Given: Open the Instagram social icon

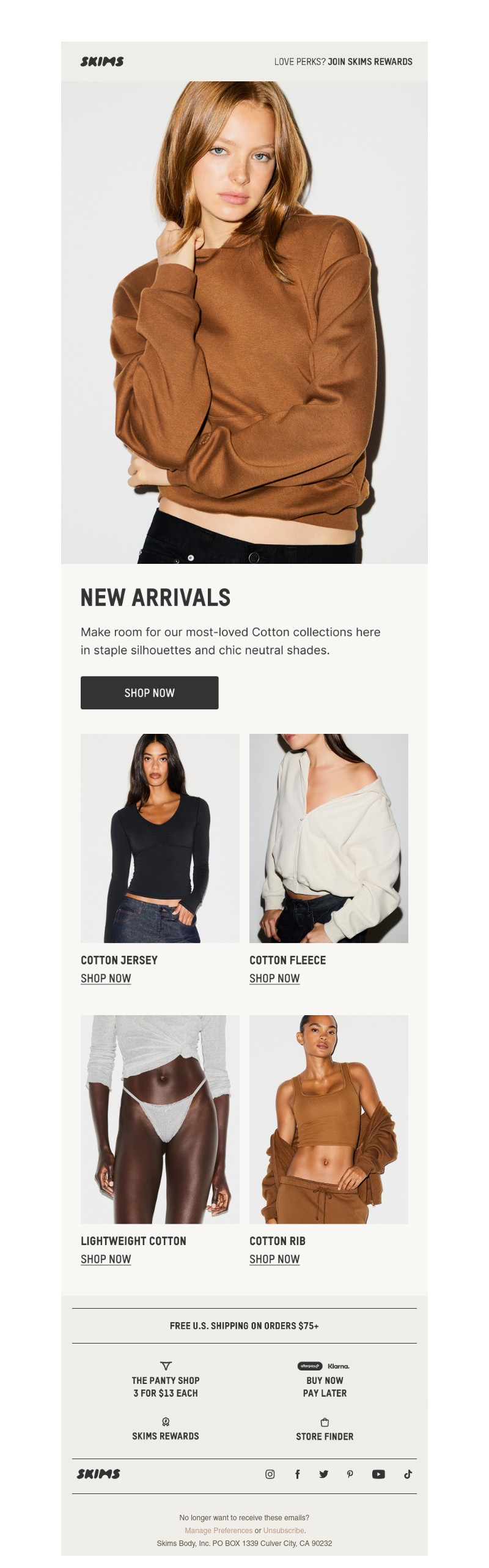Looking at the screenshot, I should (x=270, y=1473).
